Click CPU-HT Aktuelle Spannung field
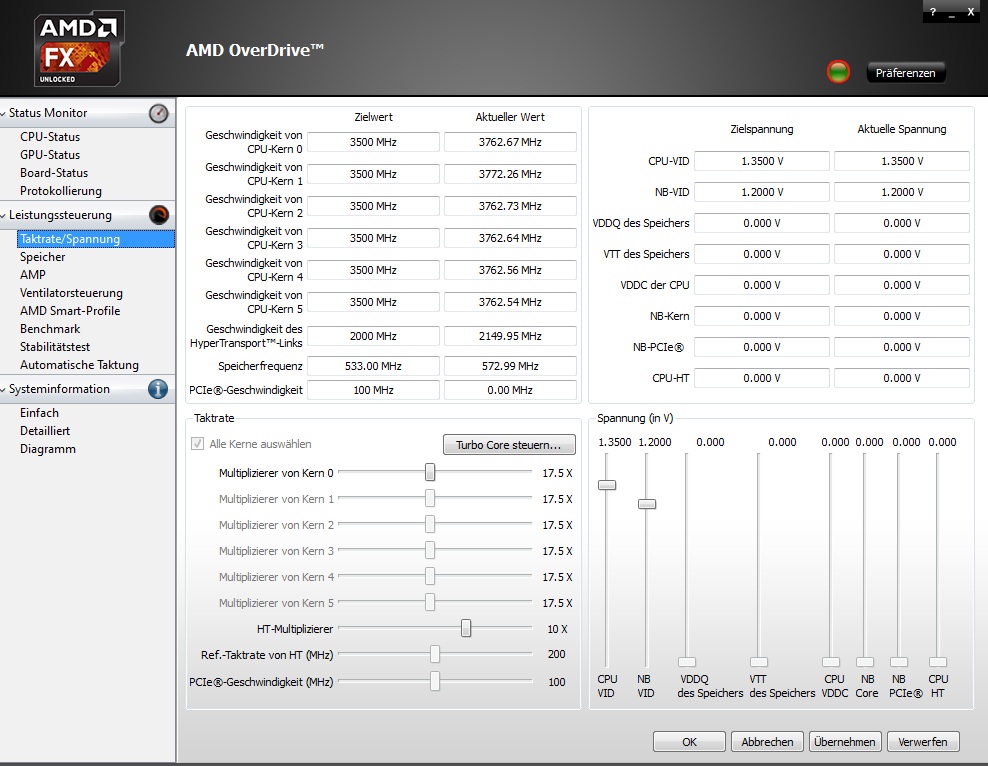 coord(902,378)
